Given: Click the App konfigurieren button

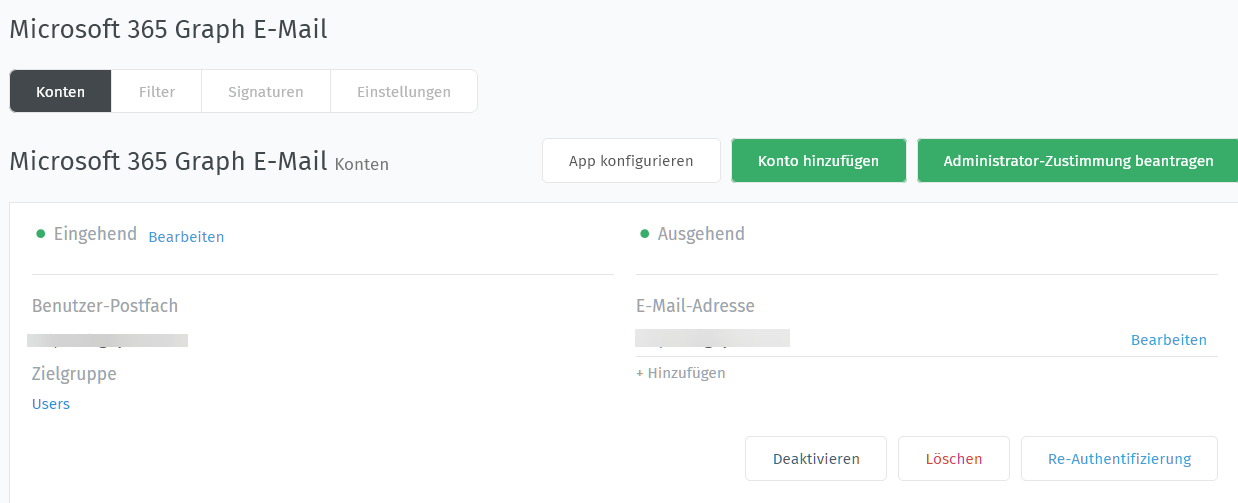Looking at the screenshot, I should 631,161.
